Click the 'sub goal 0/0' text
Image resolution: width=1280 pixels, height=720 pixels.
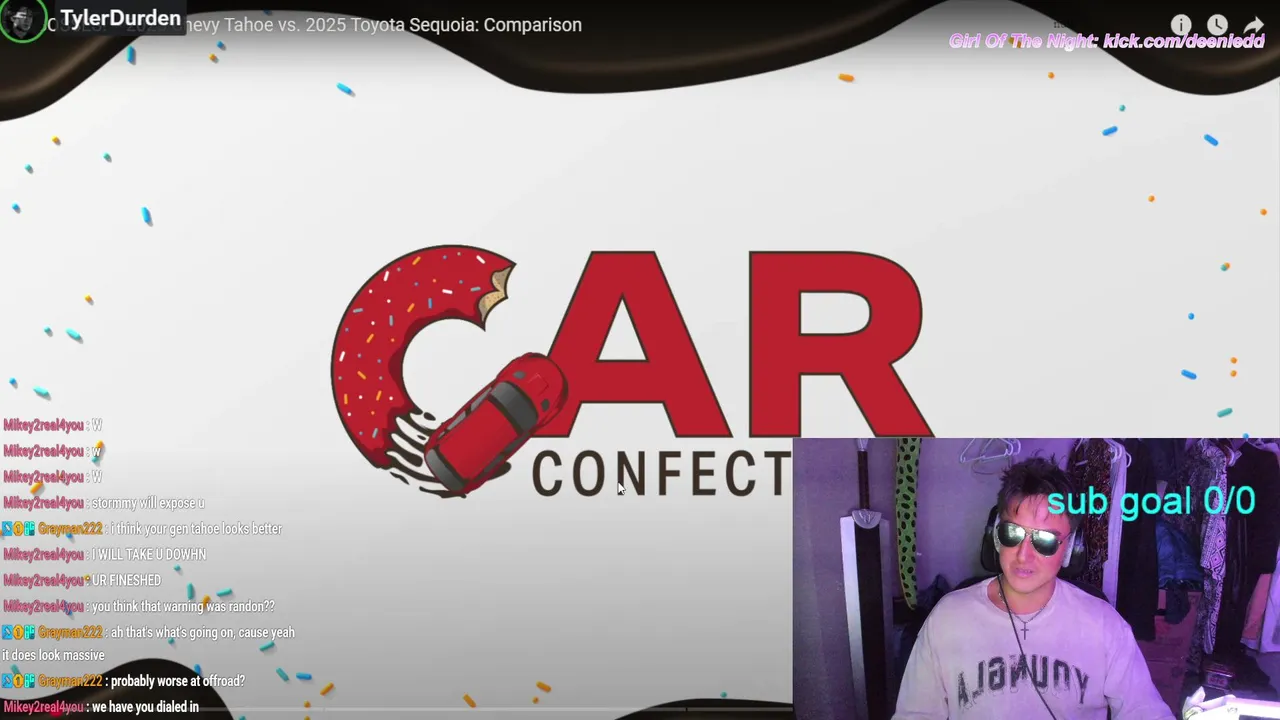click(x=1151, y=501)
